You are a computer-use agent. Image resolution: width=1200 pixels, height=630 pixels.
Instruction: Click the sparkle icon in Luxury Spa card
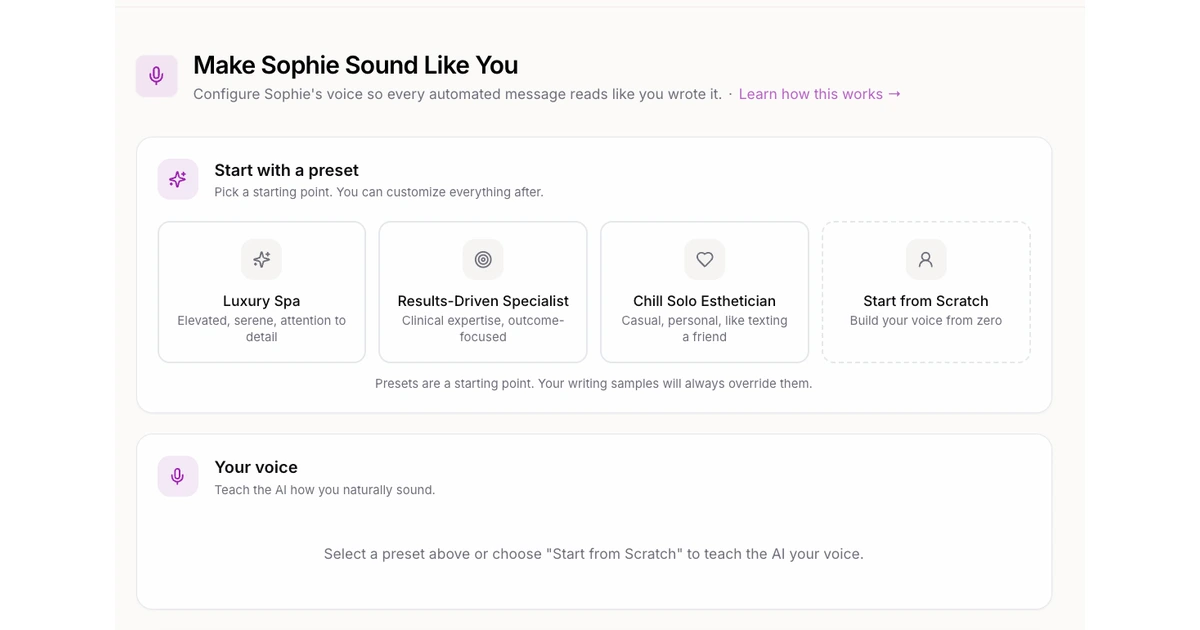[261, 260]
